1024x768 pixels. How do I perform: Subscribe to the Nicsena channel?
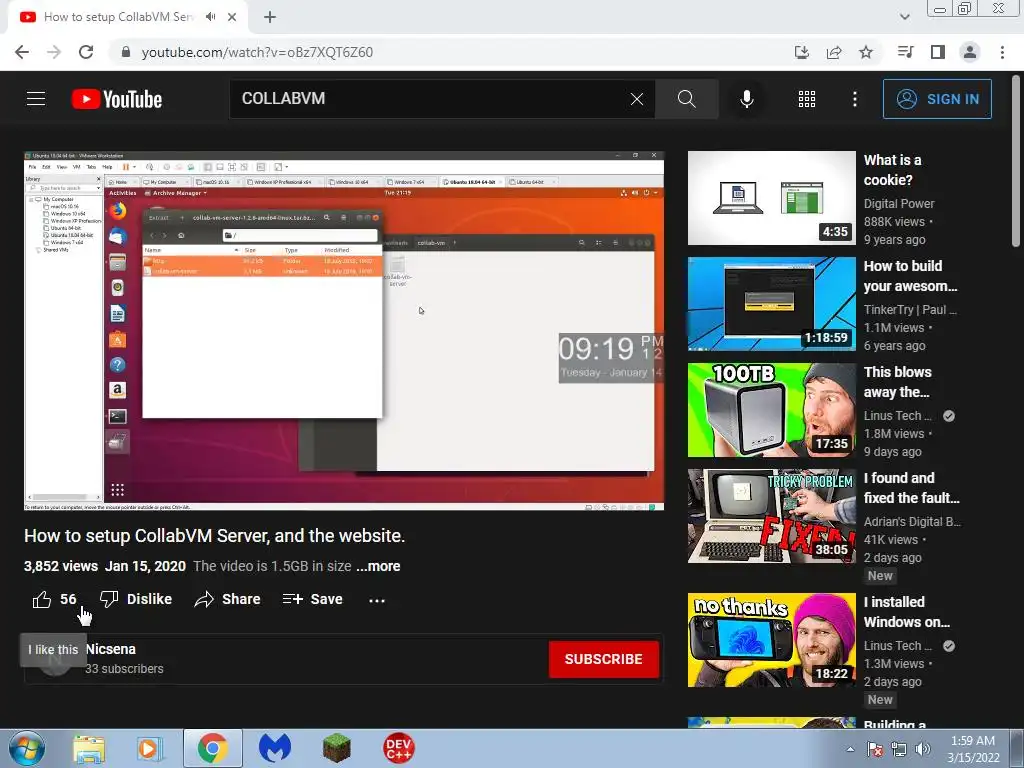point(603,659)
